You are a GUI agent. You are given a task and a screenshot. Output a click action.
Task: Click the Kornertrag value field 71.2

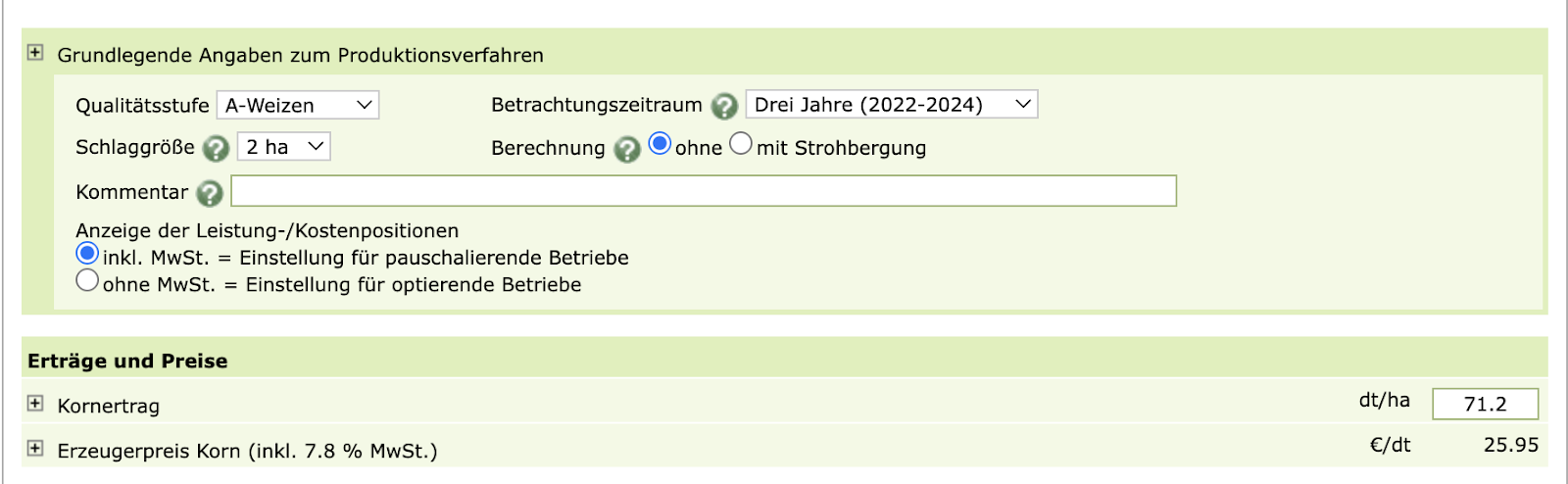[x=1485, y=404]
